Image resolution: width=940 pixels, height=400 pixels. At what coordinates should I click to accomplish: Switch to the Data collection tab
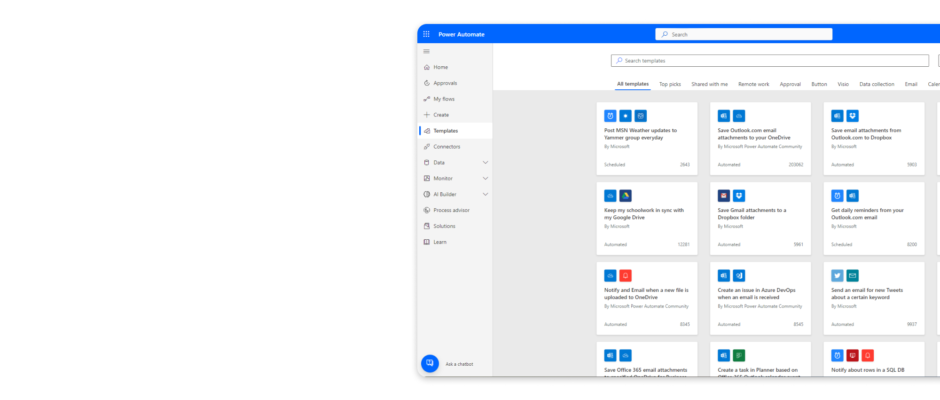[x=876, y=84]
